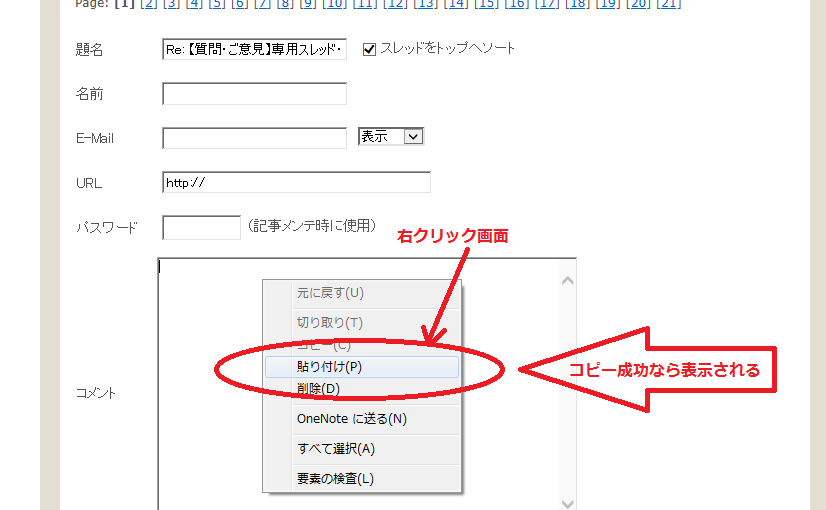The image size is (826, 510).
Task: Focus the パスワード password field
Action: tap(201, 227)
